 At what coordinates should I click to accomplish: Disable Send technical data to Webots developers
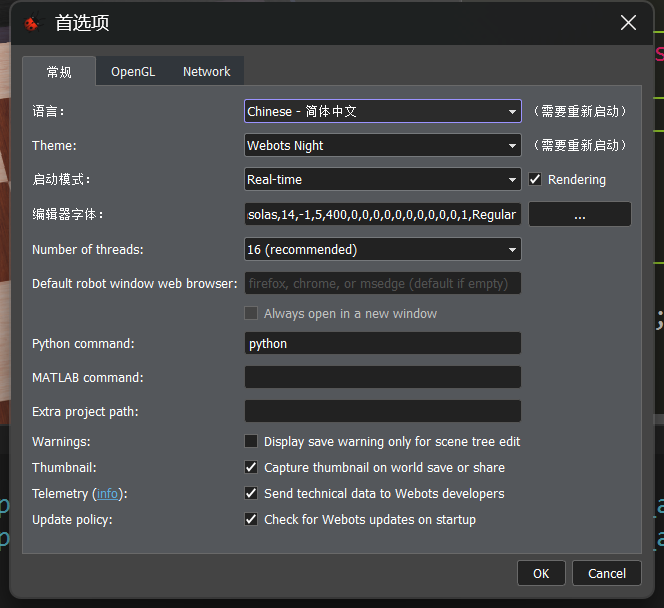pos(251,493)
